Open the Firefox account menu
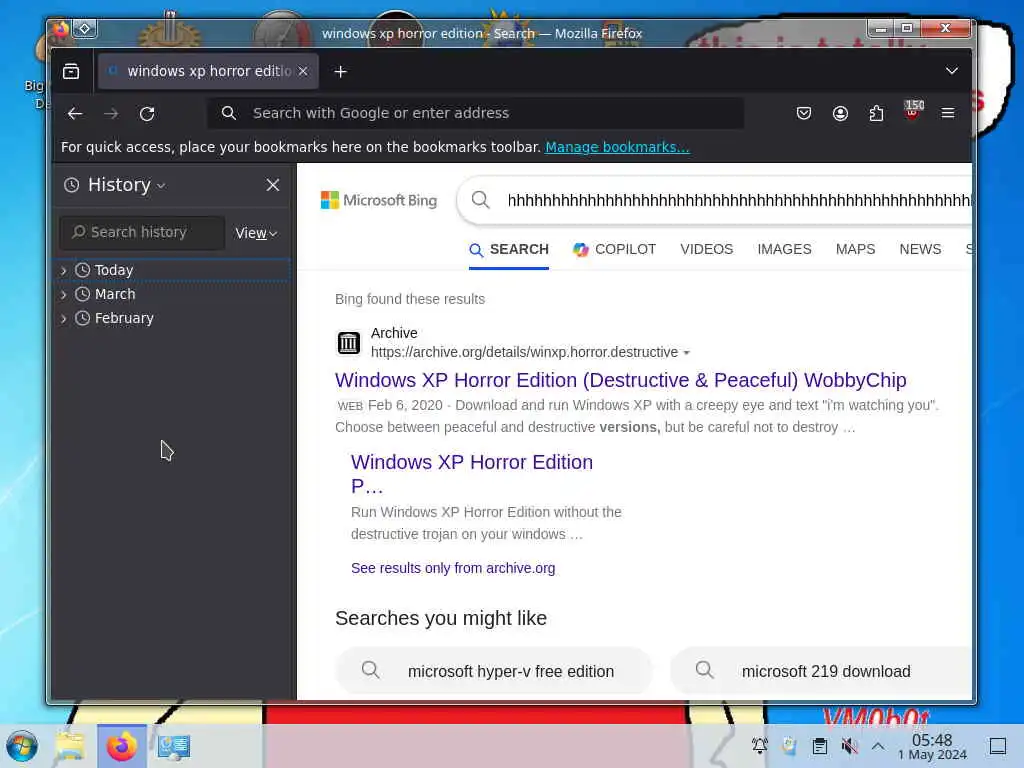1024x768 pixels. 840,113
